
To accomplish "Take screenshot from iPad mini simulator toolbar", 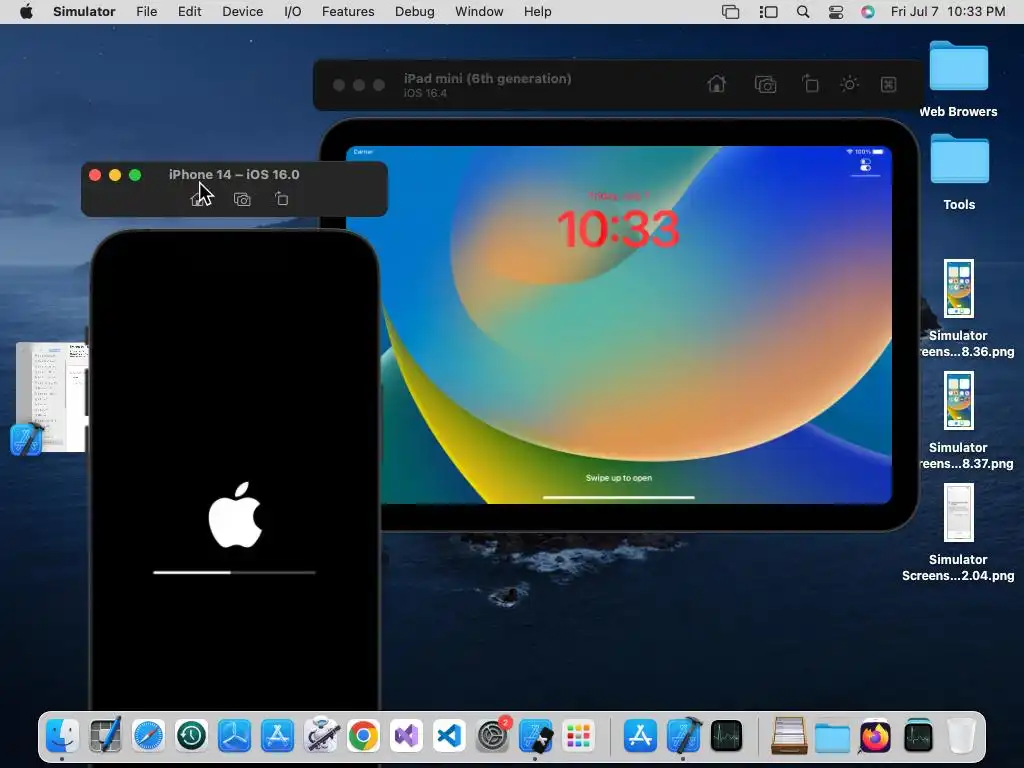I will point(765,84).
